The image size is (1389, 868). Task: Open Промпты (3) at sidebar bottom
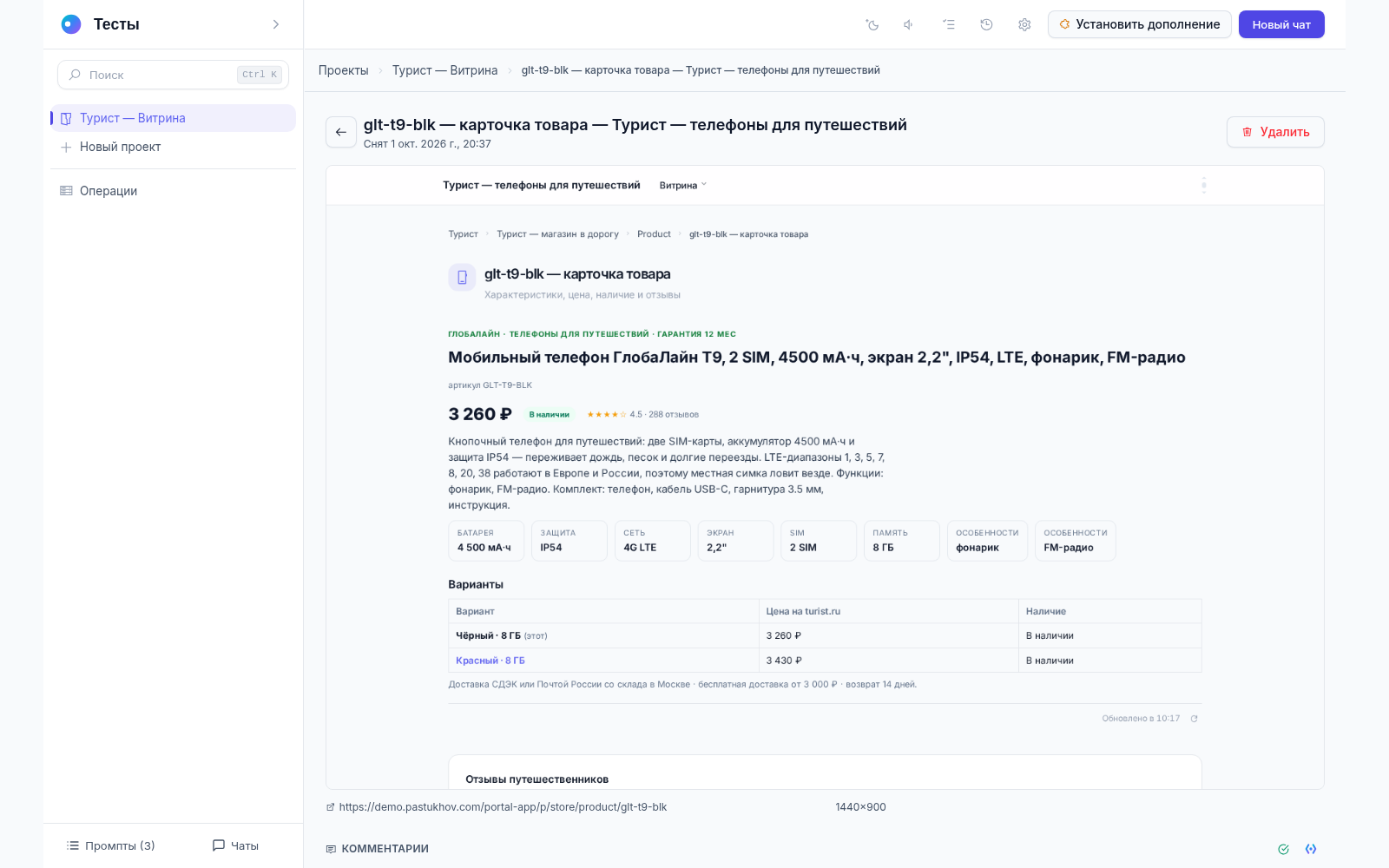coord(111,845)
